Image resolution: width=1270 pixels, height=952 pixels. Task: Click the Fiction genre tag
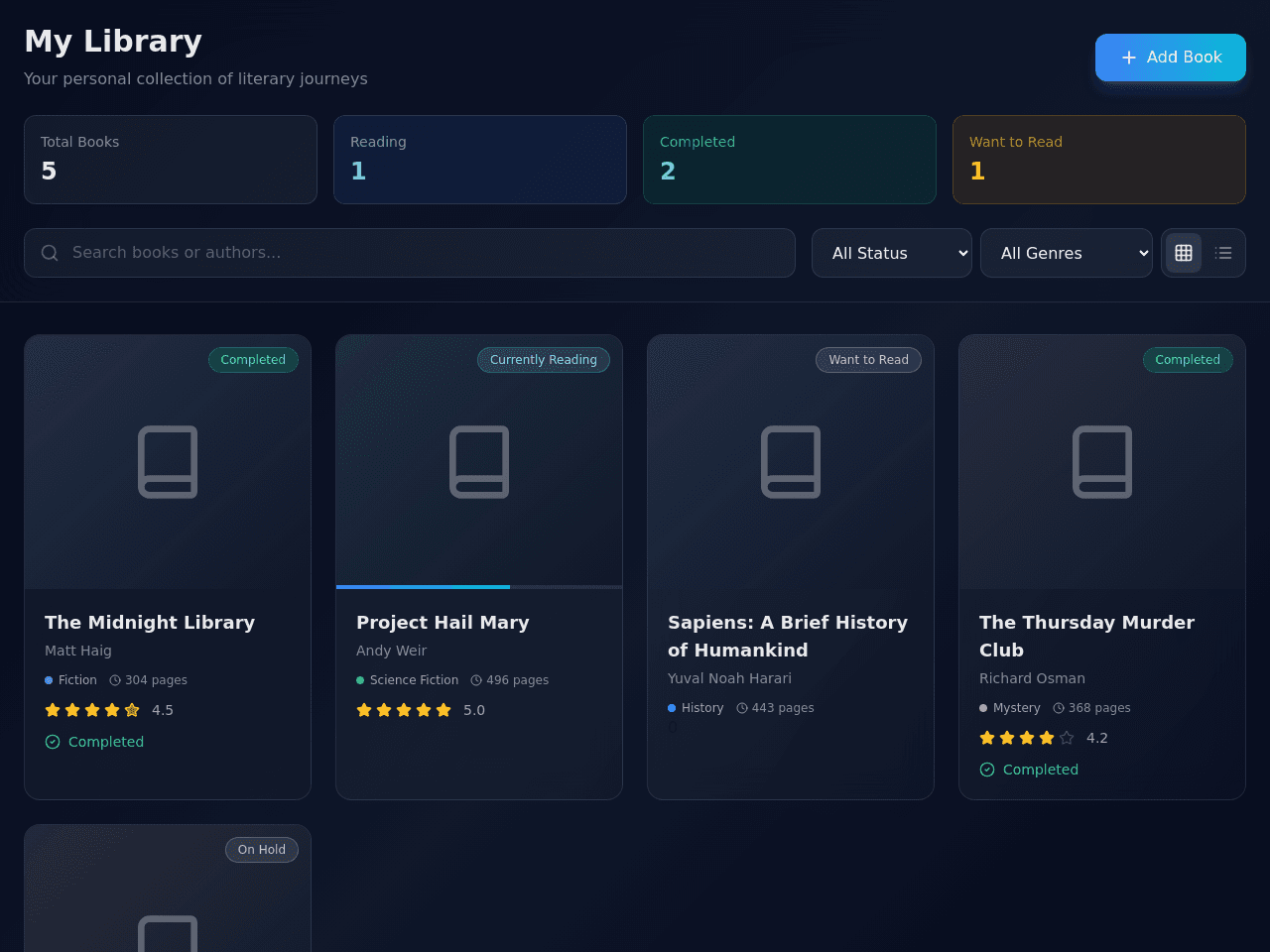(x=70, y=680)
